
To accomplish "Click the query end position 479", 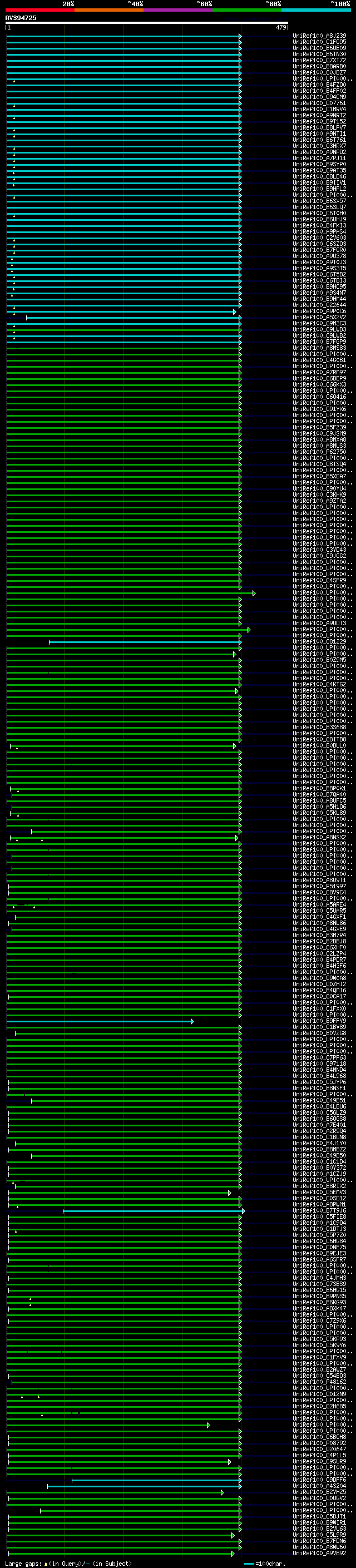I will click(x=281, y=27).
